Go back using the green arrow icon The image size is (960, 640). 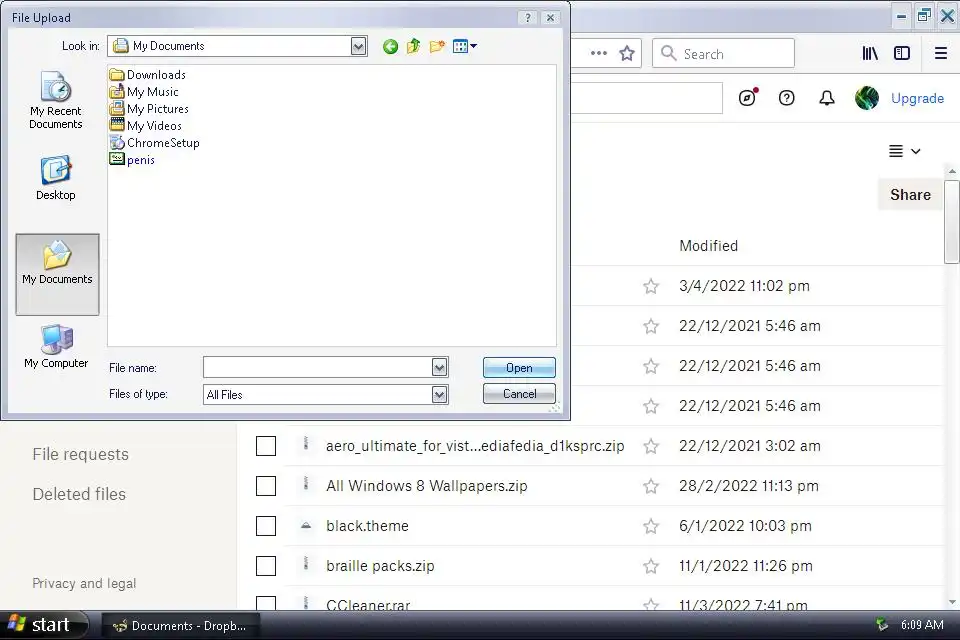pos(390,47)
